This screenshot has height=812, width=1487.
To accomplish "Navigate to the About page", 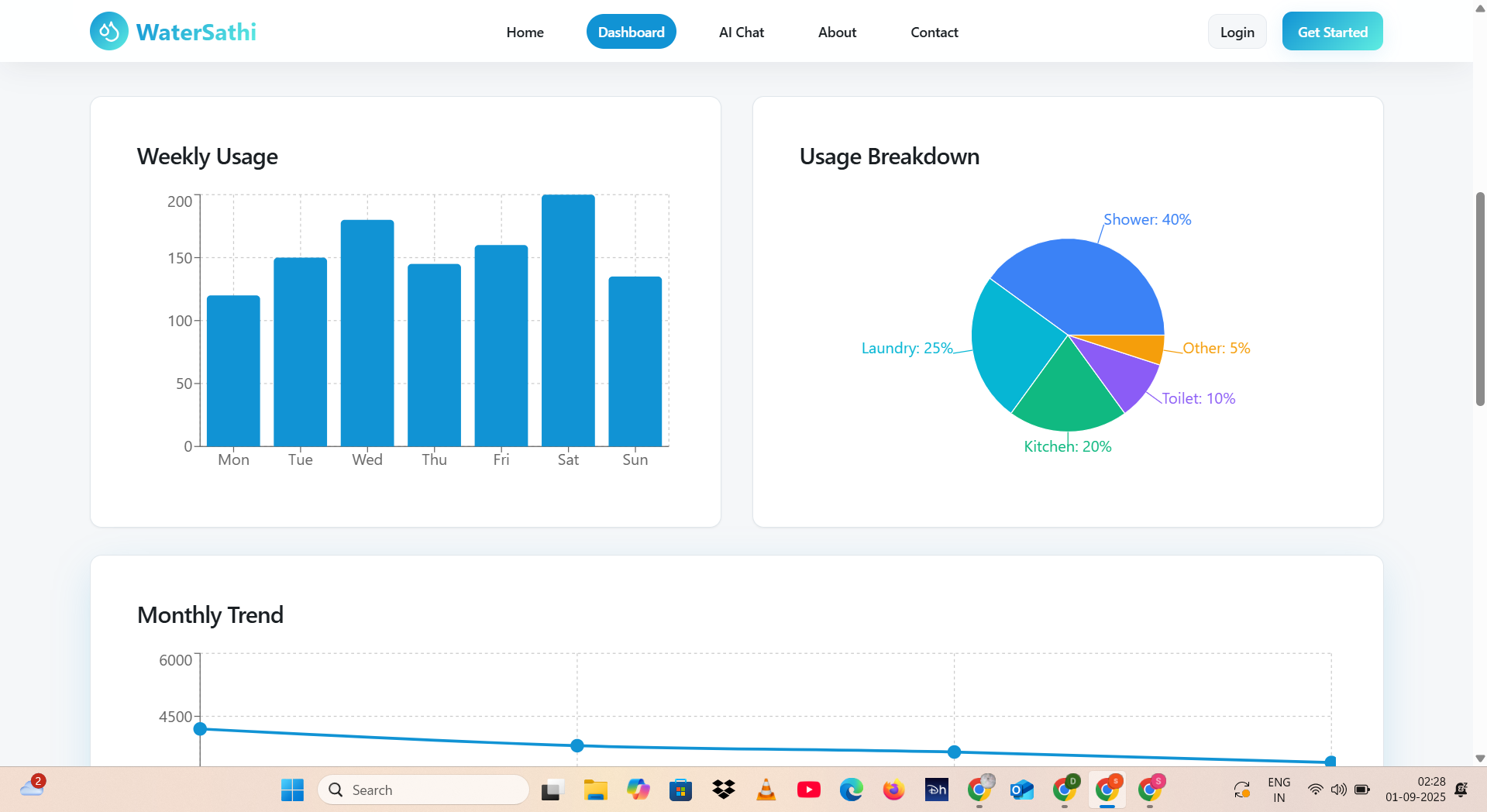I will 837,32.
